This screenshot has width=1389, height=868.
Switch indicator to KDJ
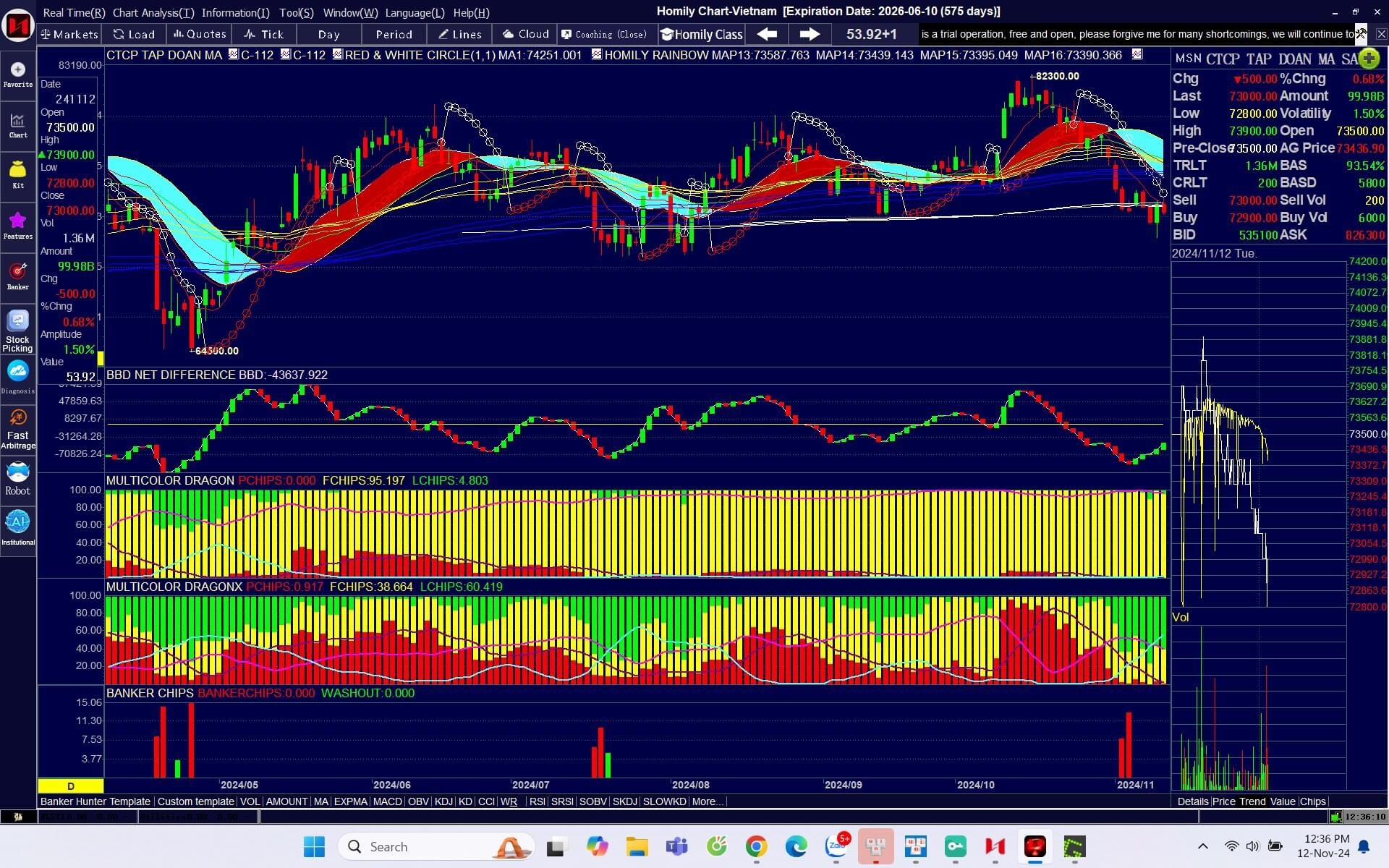(x=443, y=801)
